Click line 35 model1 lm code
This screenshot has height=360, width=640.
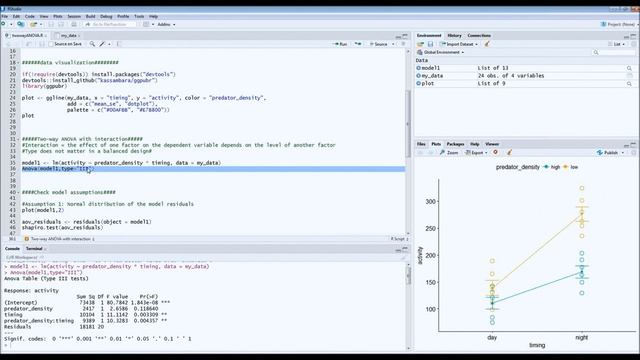tap(121, 163)
